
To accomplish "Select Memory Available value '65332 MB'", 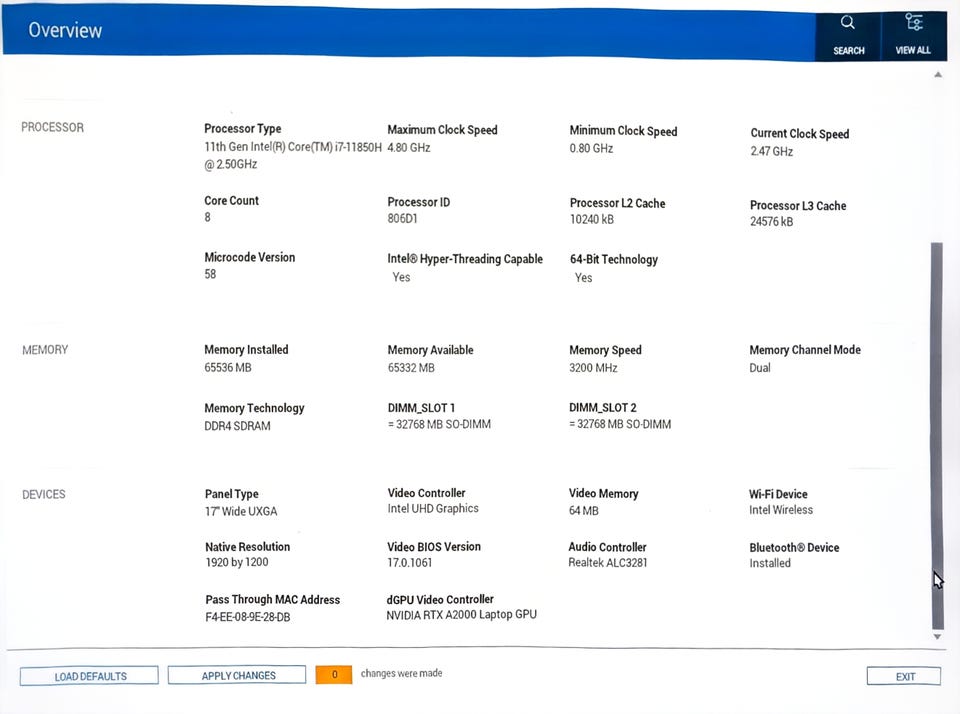I will (x=411, y=368).
